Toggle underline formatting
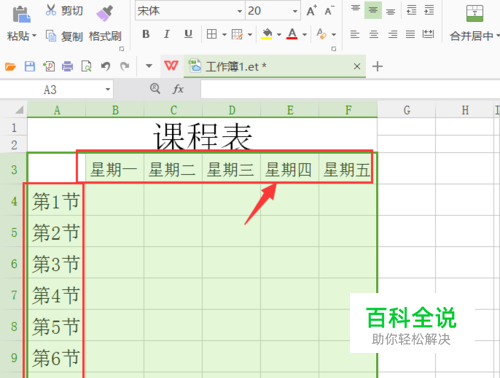Viewport: 500px width, 378px height. (188, 34)
